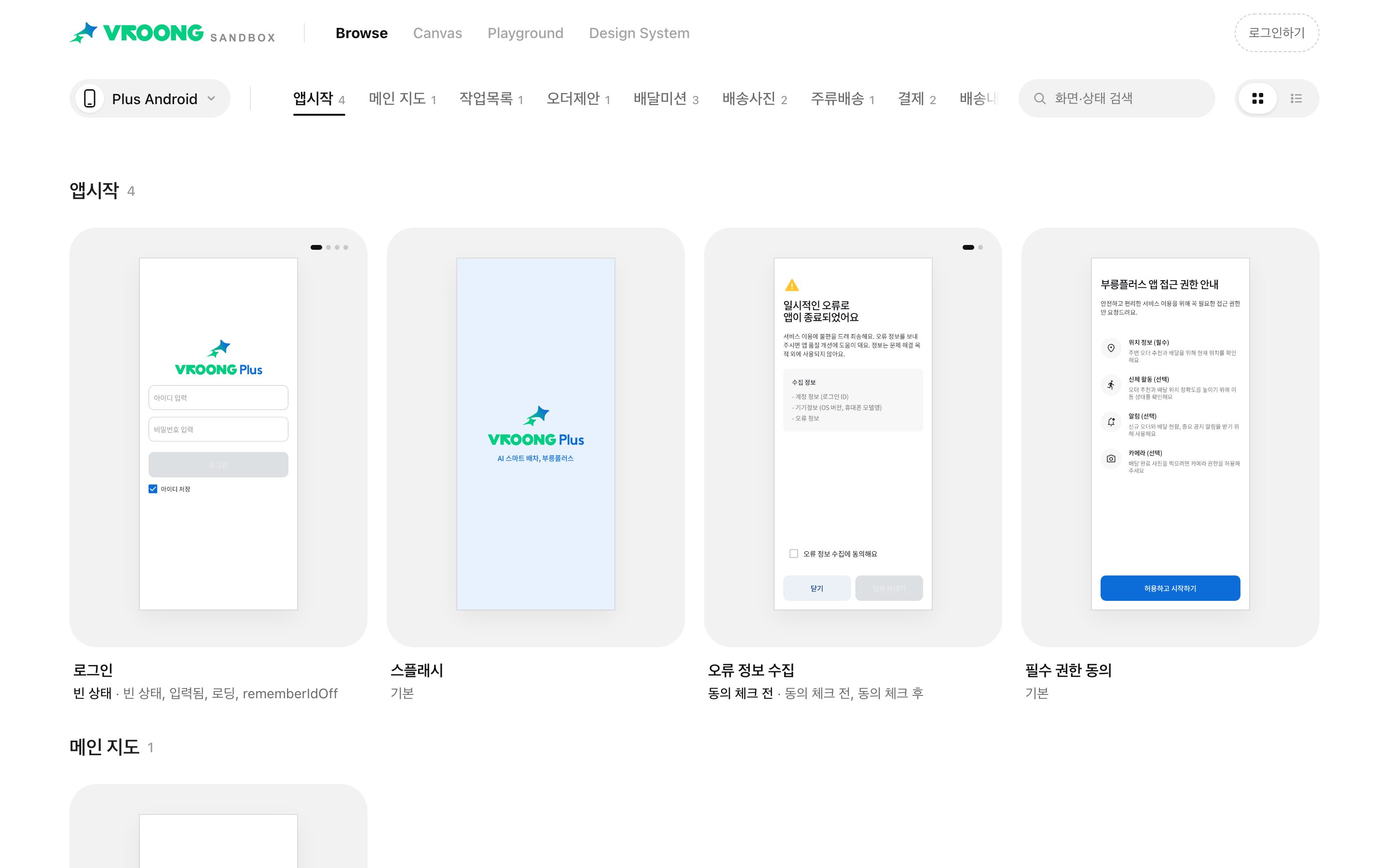Click the 로그인 card state pagination dots
This screenshot has width=1389, height=868.
(x=329, y=247)
